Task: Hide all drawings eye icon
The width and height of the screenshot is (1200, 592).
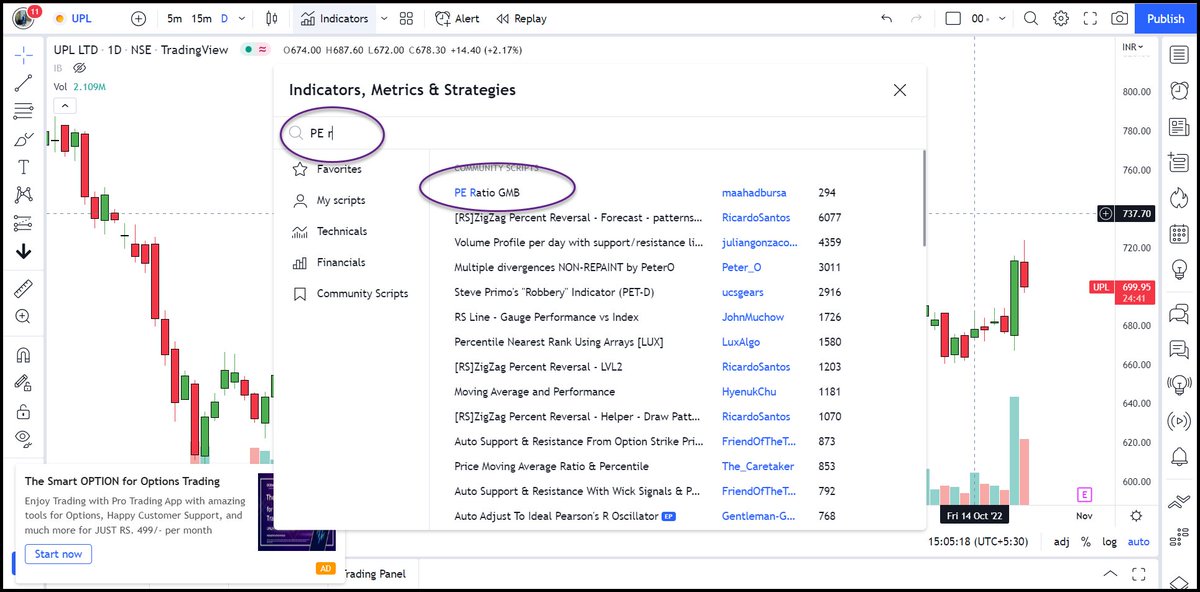Action: click(x=23, y=438)
